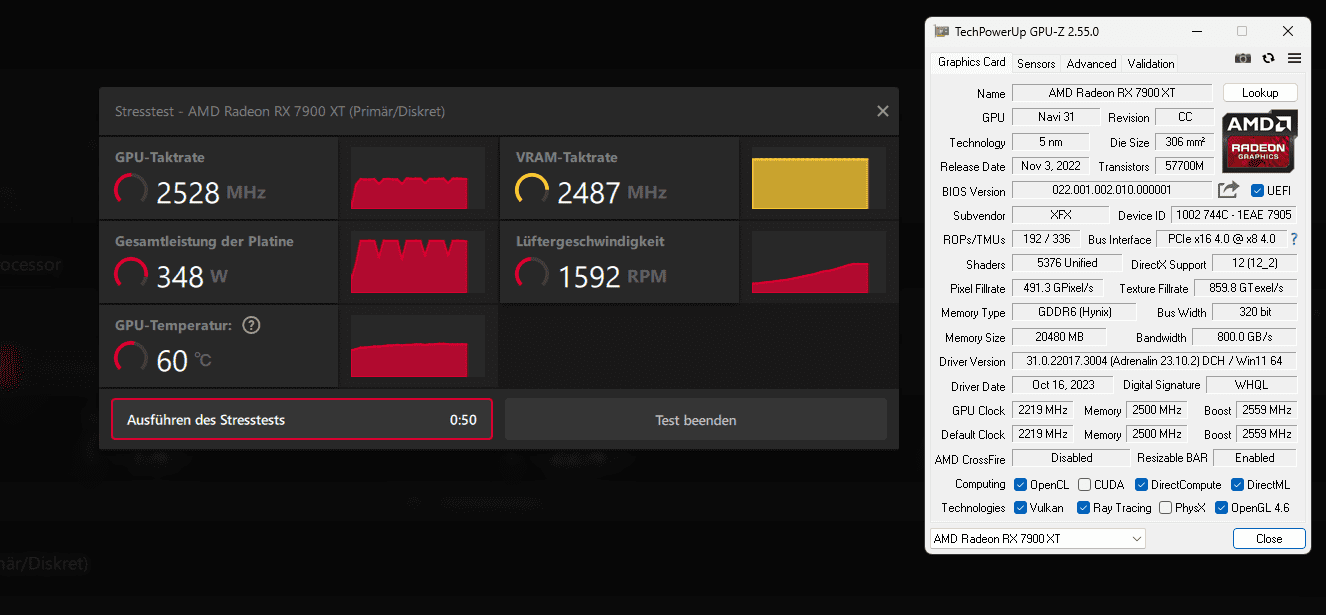Click the '2528 MHz' GPU-Taktrate reading
The image size is (1326, 615).
click(x=211, y=192)
